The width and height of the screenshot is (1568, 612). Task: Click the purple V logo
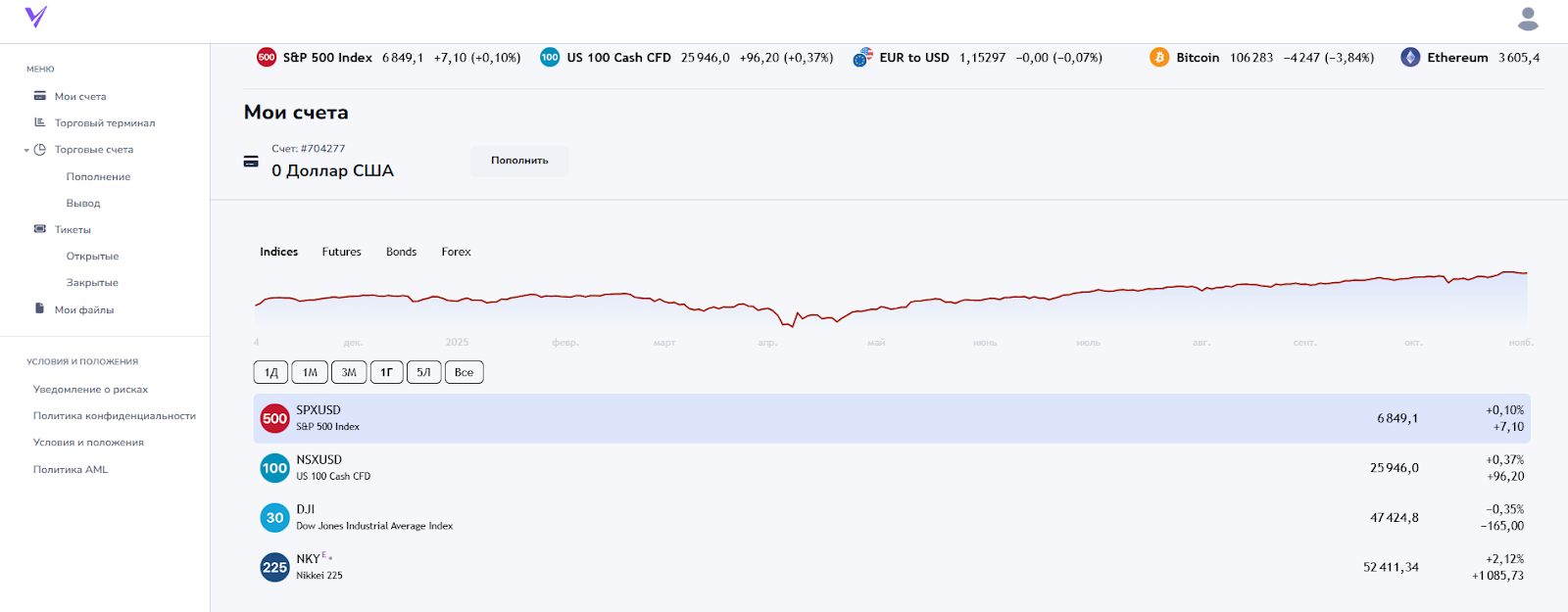coord(35,17)
